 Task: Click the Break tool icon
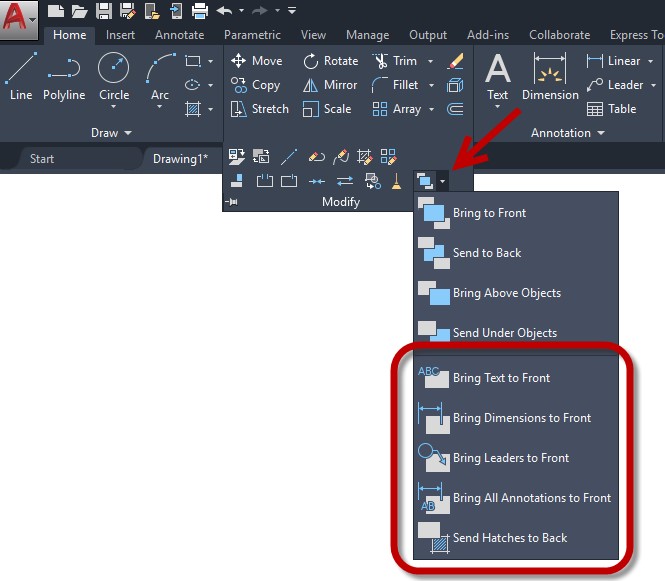pos(265,181)
